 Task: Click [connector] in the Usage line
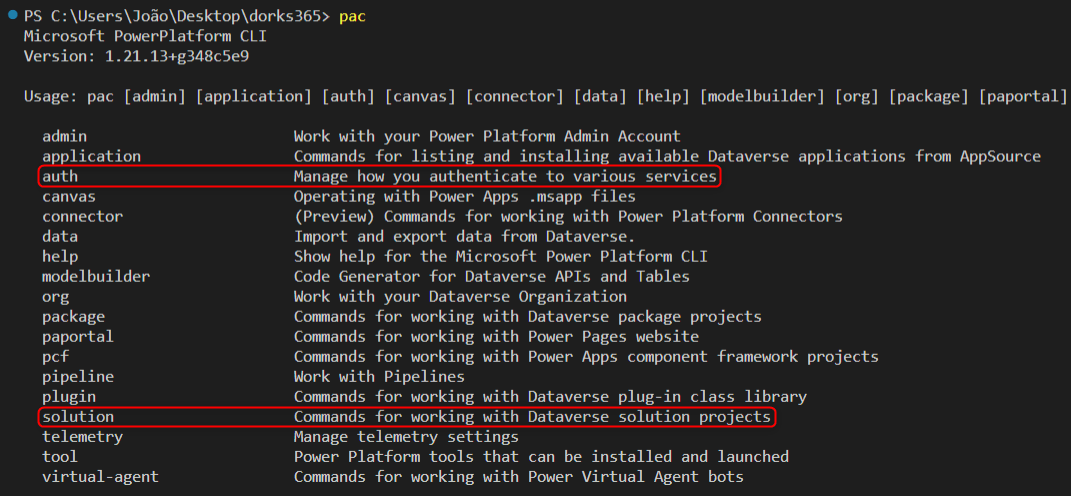[514, 96]
